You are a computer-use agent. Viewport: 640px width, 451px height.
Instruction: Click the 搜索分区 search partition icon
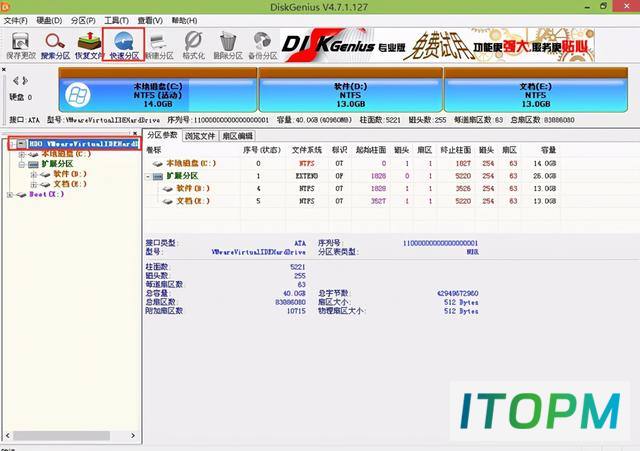55,46
